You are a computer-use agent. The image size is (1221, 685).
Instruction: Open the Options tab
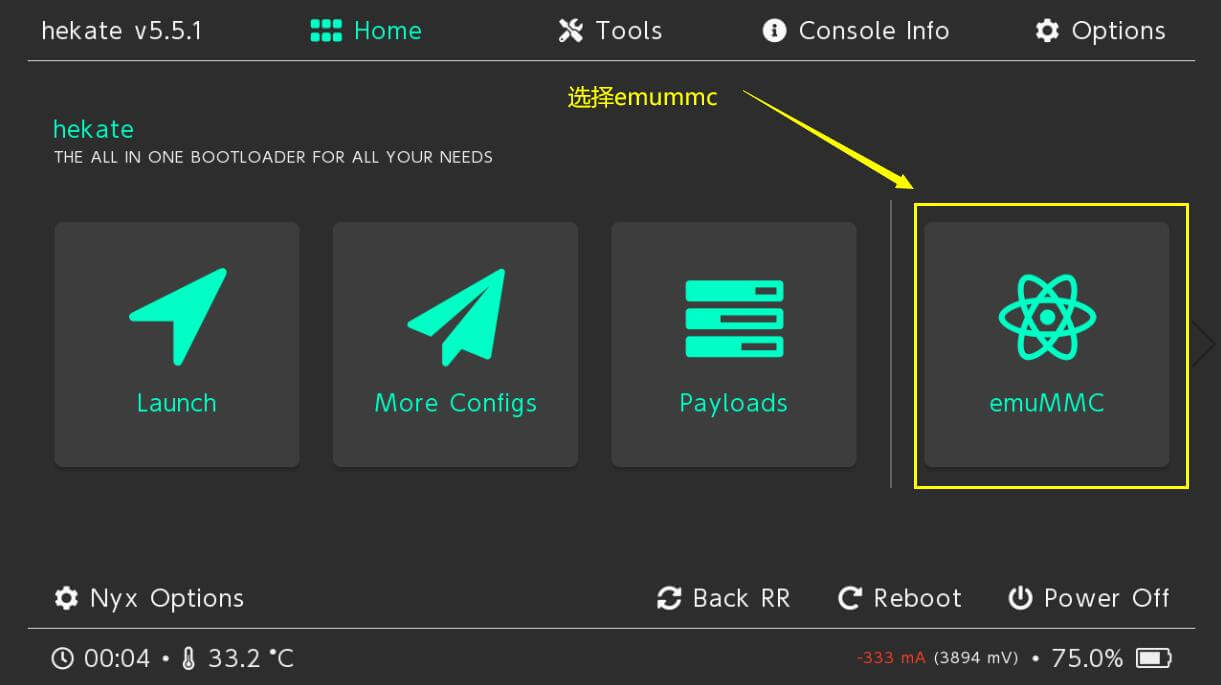1100,31
